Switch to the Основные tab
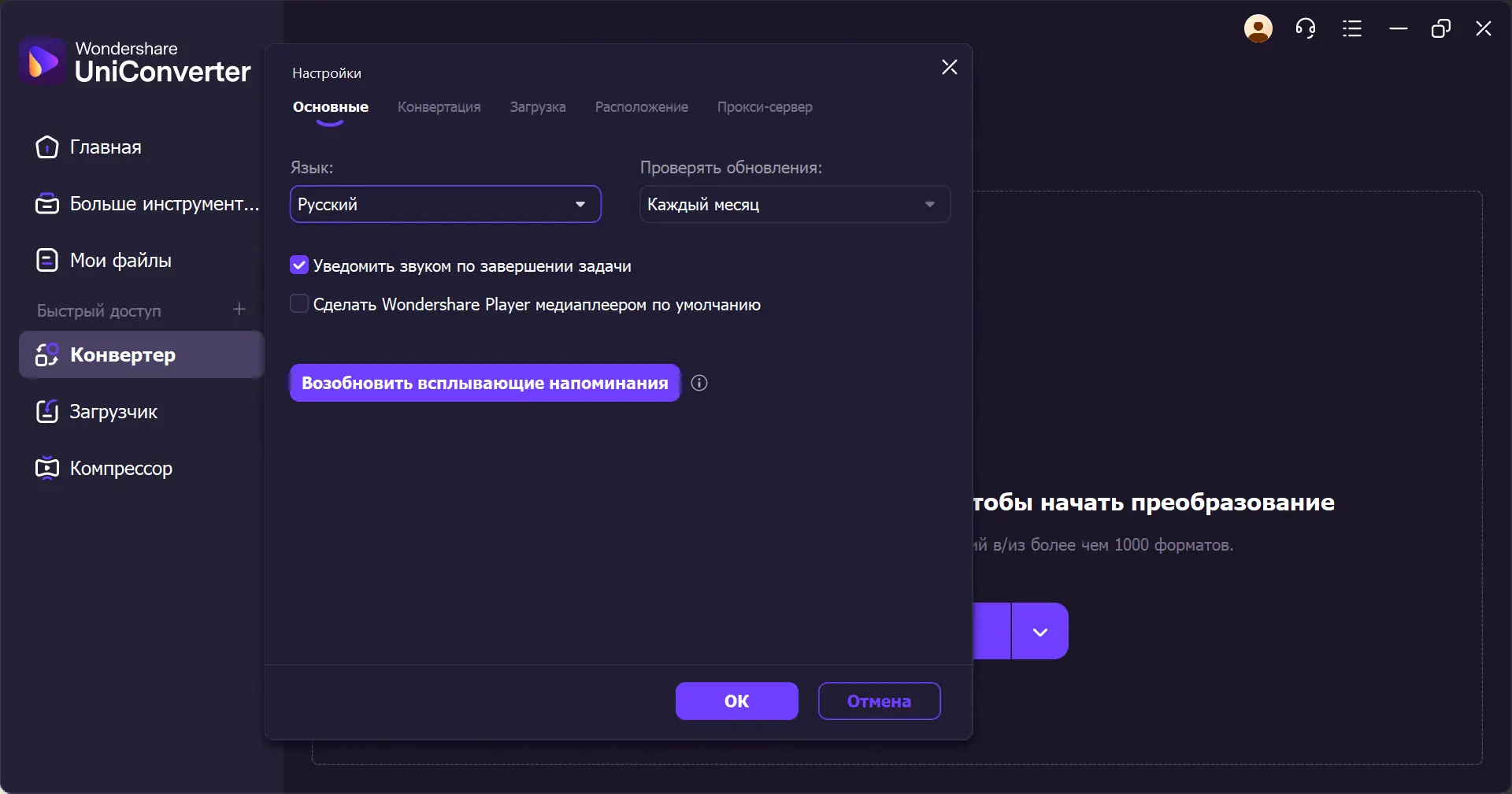Viewport: 1512px width, 794px height. (x=331, y=107)
